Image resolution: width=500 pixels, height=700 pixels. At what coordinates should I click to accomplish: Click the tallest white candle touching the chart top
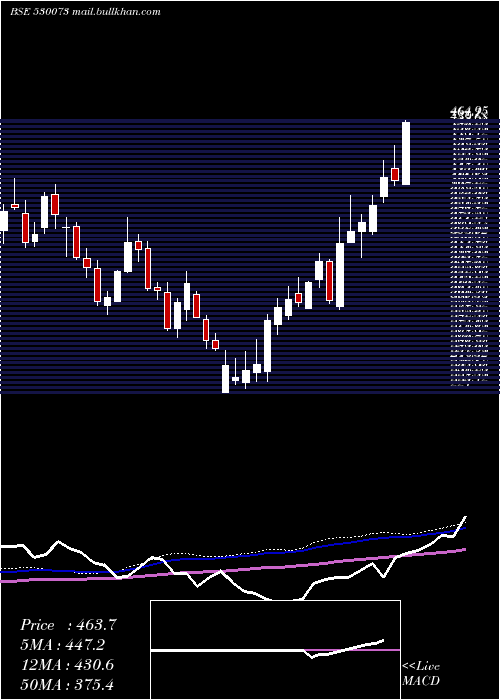[406, 153]
